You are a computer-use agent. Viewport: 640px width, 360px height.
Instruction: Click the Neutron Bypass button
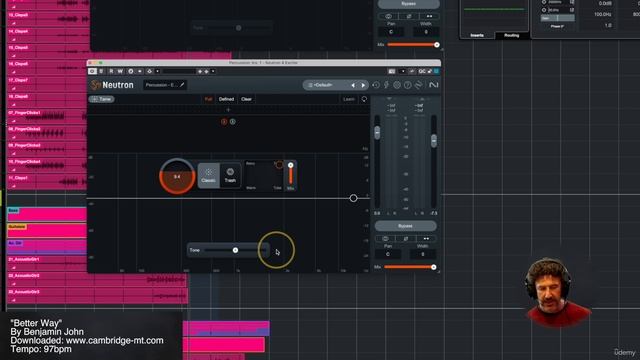405,226
